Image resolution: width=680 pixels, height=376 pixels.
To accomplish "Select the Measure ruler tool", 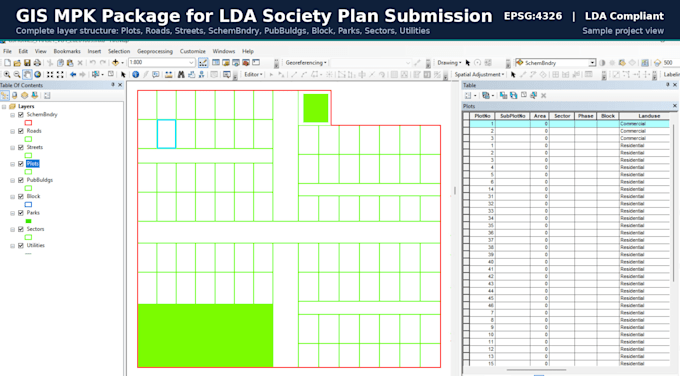I will click(169, 74).
